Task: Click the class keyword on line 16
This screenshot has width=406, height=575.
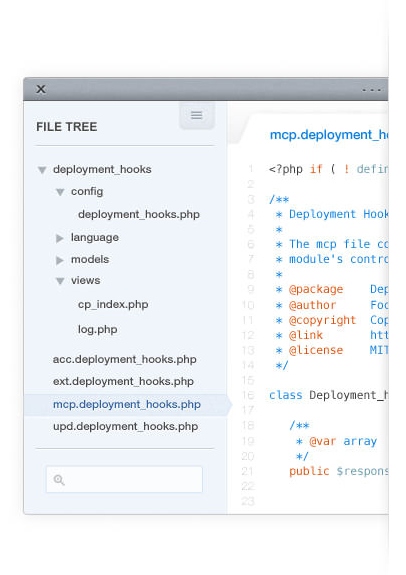Action: 286,395
